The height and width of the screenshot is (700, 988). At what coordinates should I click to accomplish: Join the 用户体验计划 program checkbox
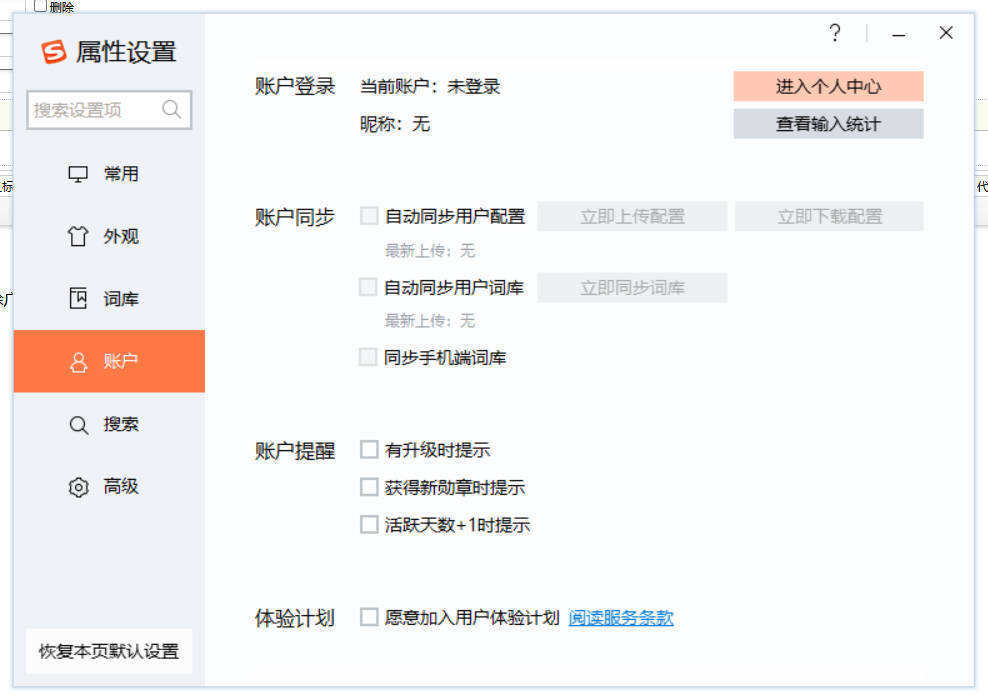click(368, 617)
